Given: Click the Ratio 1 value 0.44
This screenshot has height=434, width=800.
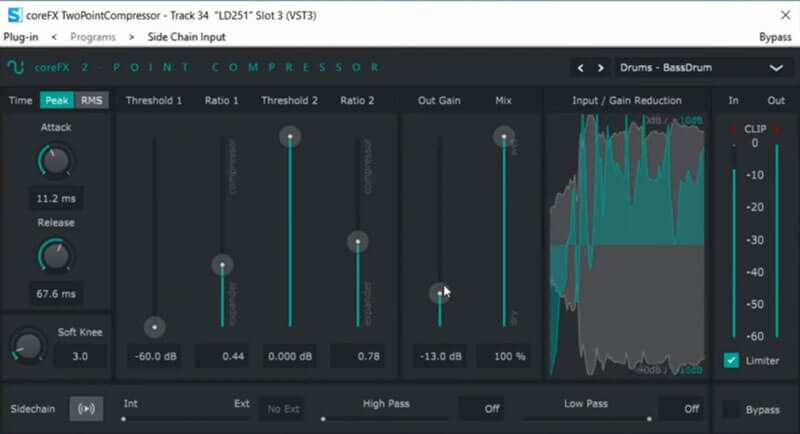Looking at the screenshot, I should [x=222, y=356].
